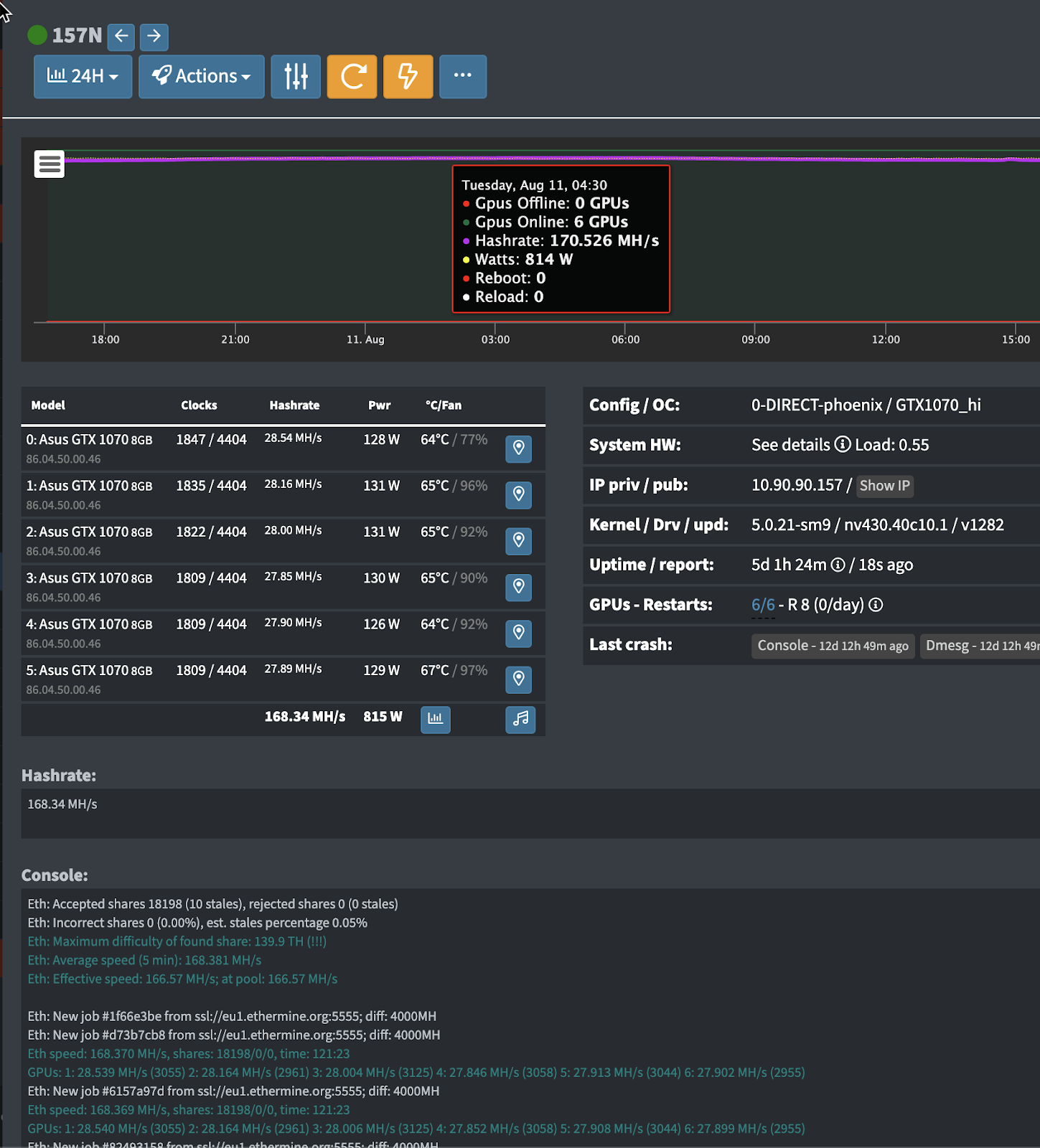The image size is (1040, 1148).
Task: Click the music note sound icon
Action: point(520,719)
